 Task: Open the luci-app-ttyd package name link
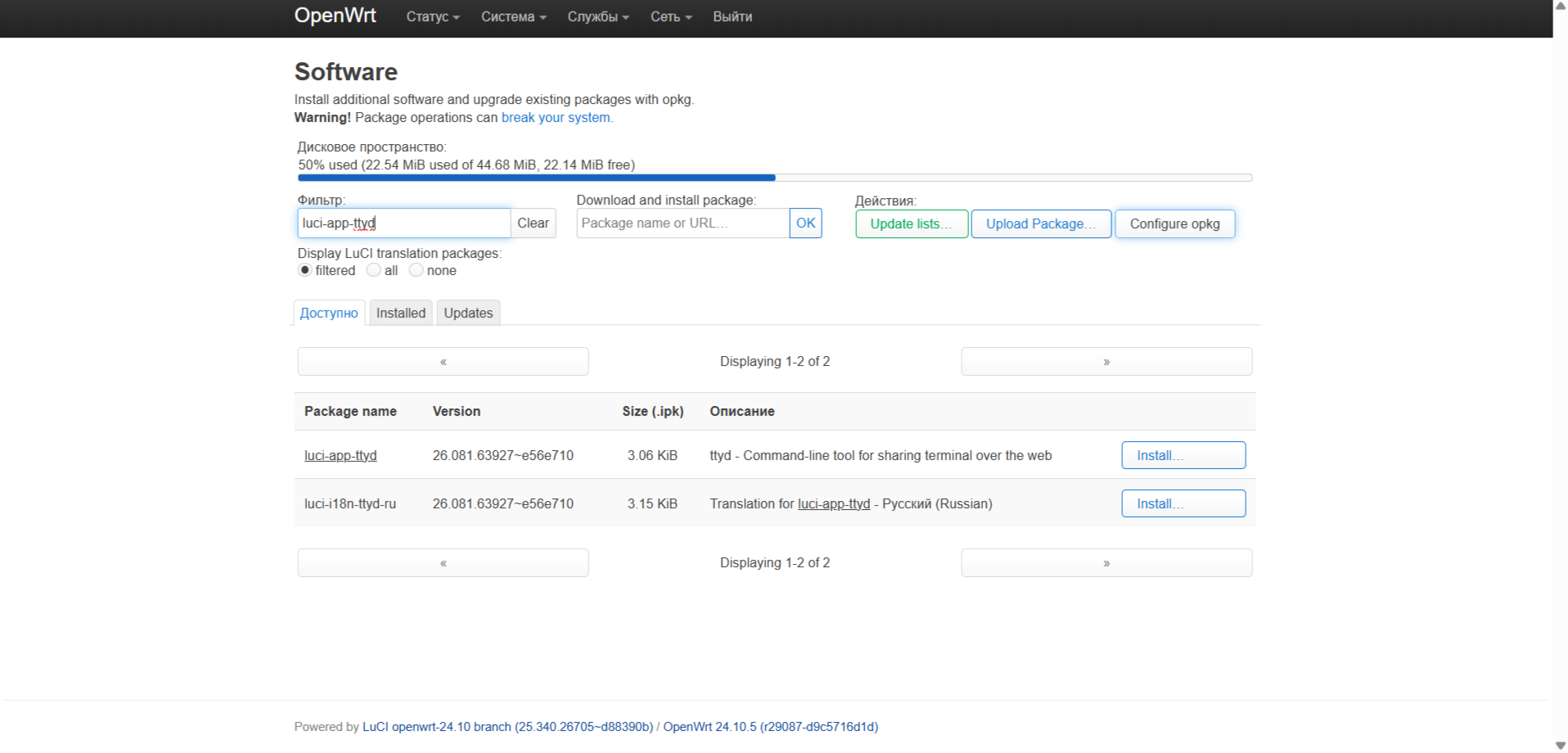(340, 456)
